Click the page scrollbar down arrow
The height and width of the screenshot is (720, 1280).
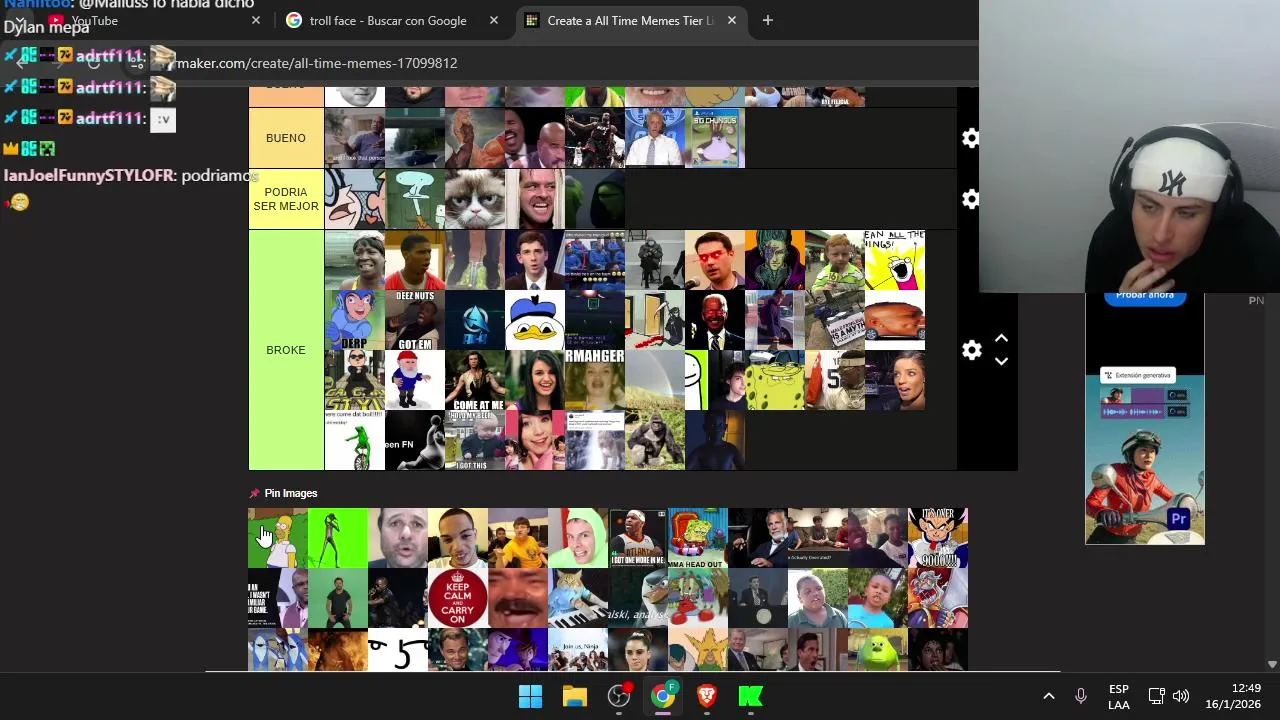pos(1273,664)
